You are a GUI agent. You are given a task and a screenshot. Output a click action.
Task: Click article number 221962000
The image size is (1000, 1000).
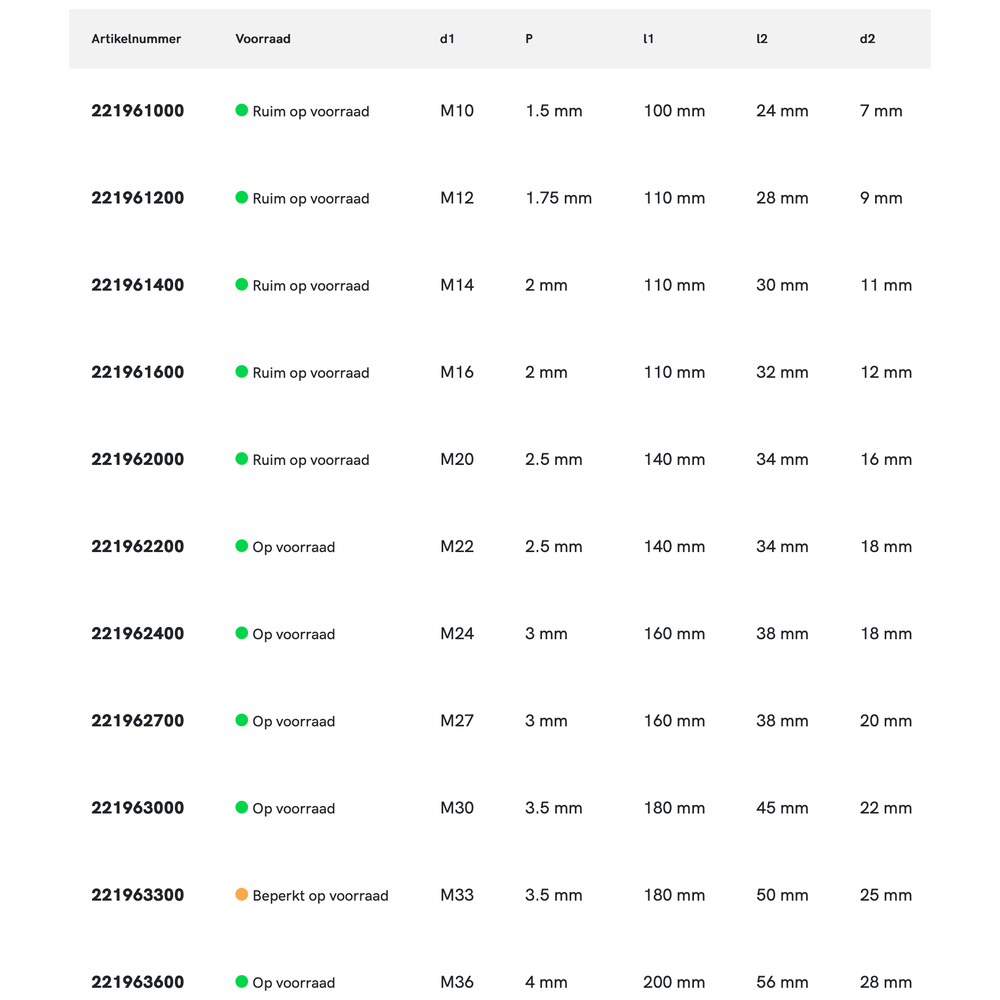138,459
